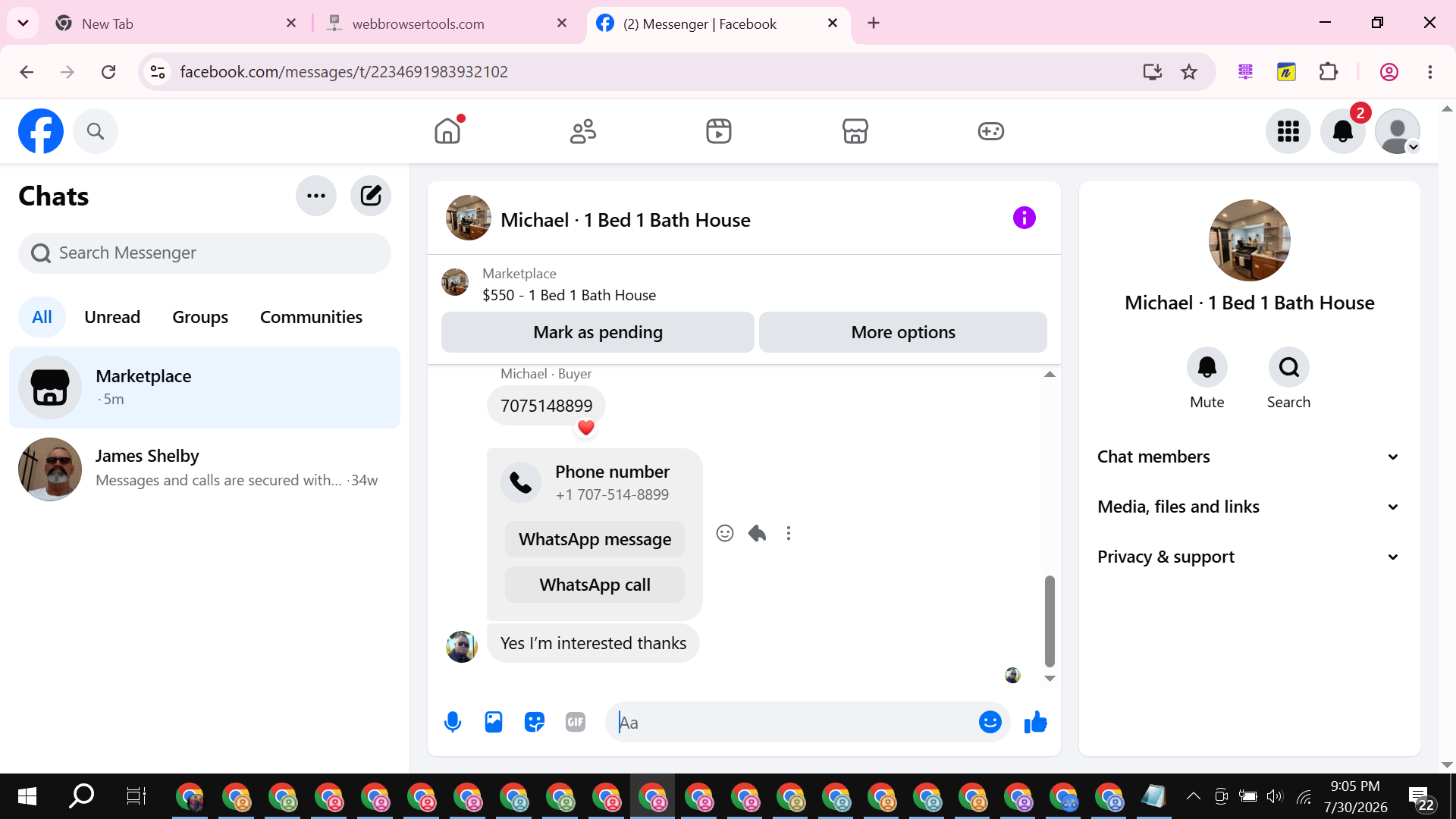Open the Friends icon in top navigation
Image resolution: width=1456 pixels, height=819 pixels.
tap(583, 131)
